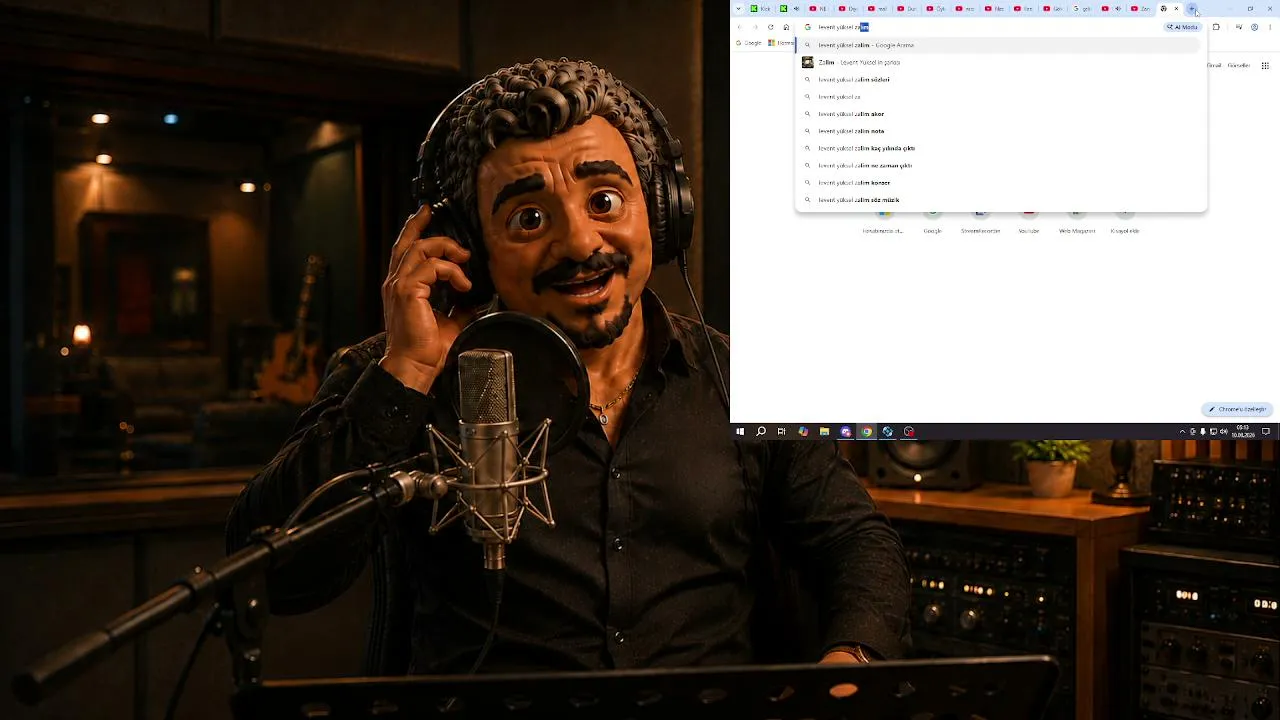Select suggestion 'levent yüksel zalim ne zaman çıktı'
The height and width of the screenshot is (720, 1280).
pos(1001,165)
